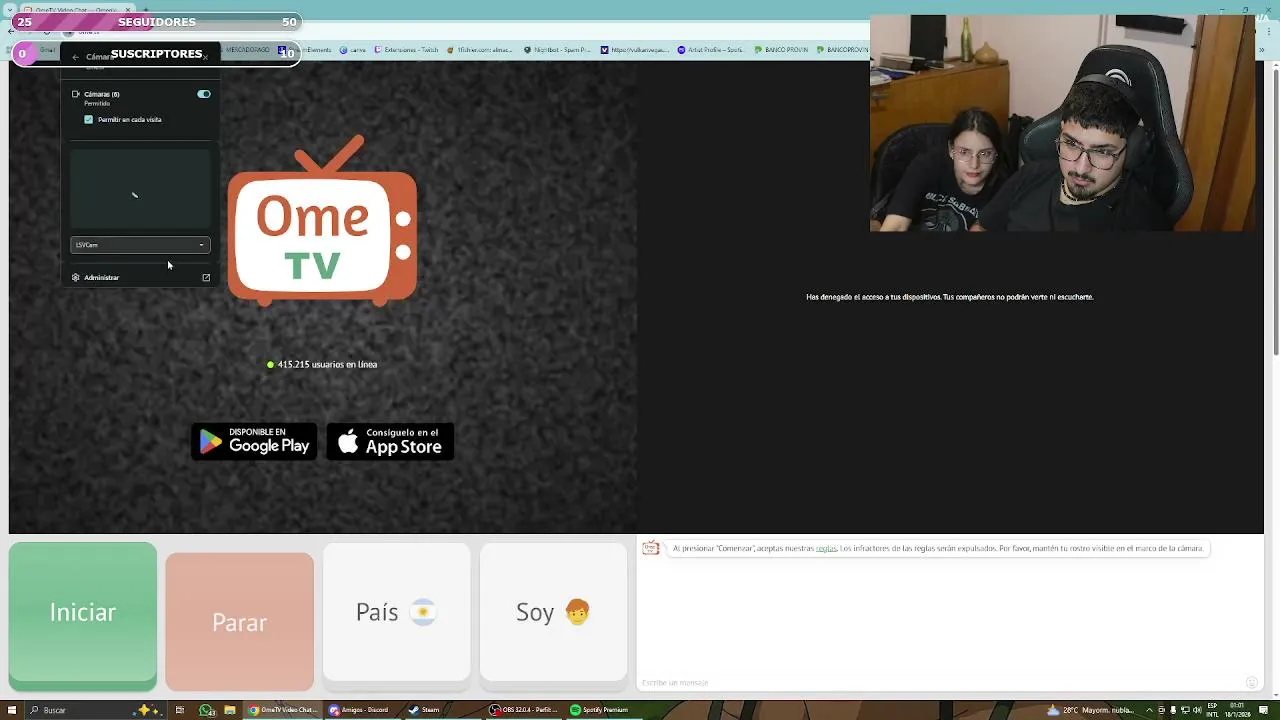1280x720 pixels.
Task: Click the camera preview thumbnail in the popup
Action: click(140, 188)
